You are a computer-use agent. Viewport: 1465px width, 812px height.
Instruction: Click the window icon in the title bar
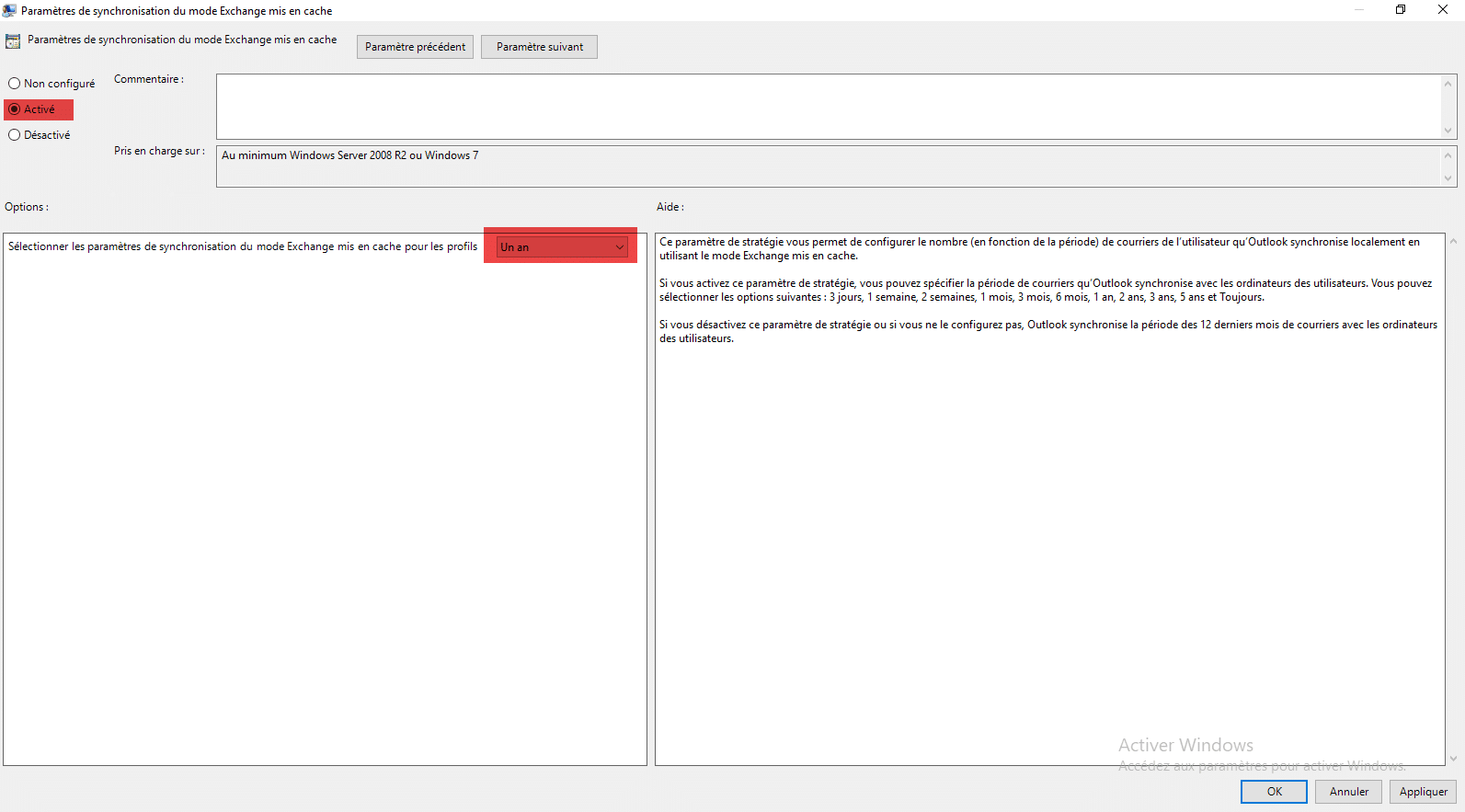(9, 11)
